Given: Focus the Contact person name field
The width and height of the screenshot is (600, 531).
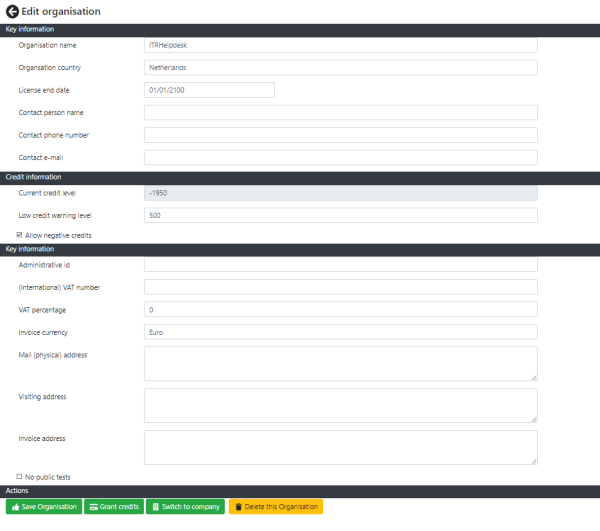Looking at the screenshot, I should tap(341, 112).
